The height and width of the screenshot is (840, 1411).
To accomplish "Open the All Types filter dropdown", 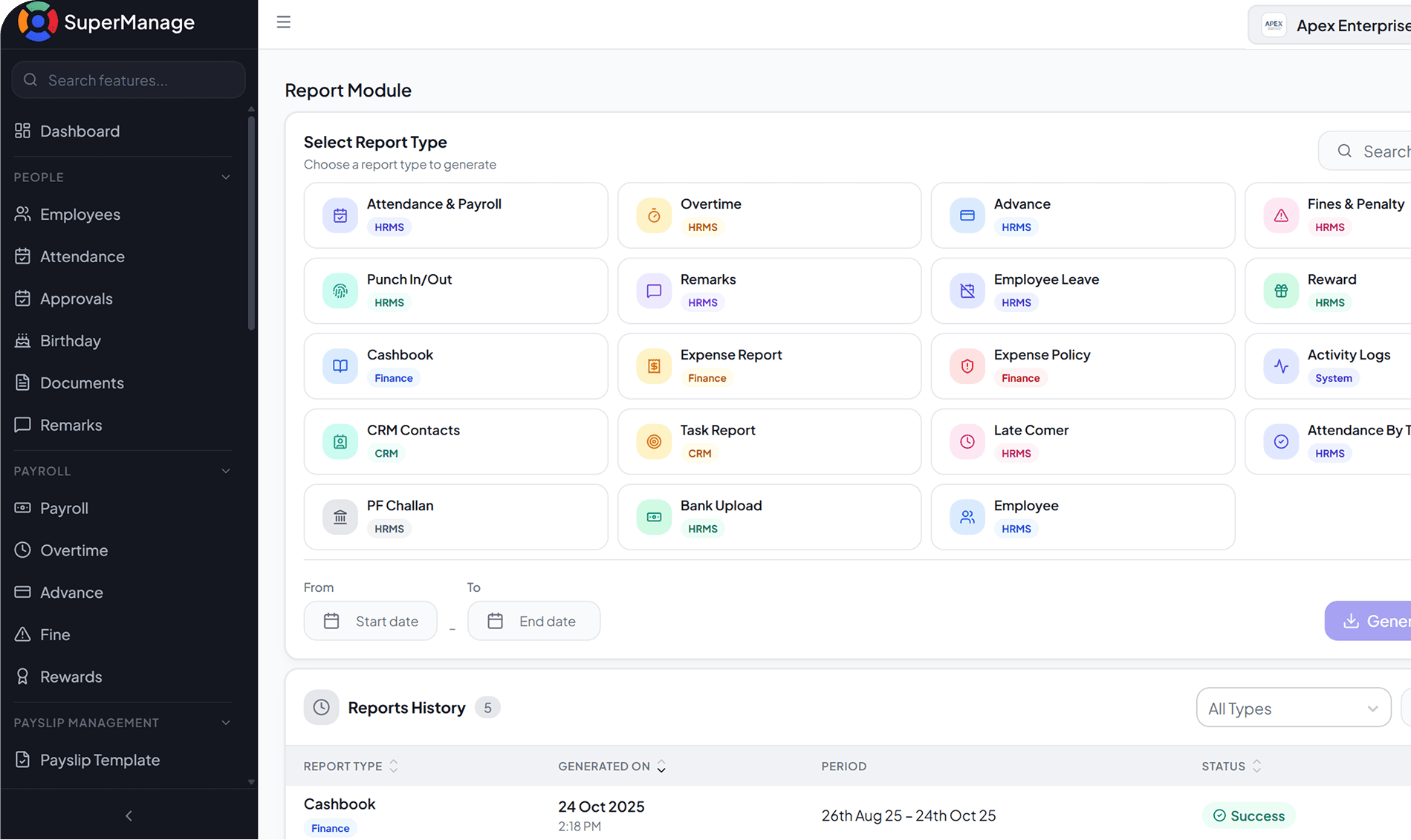I will (x=1294, y=708).
